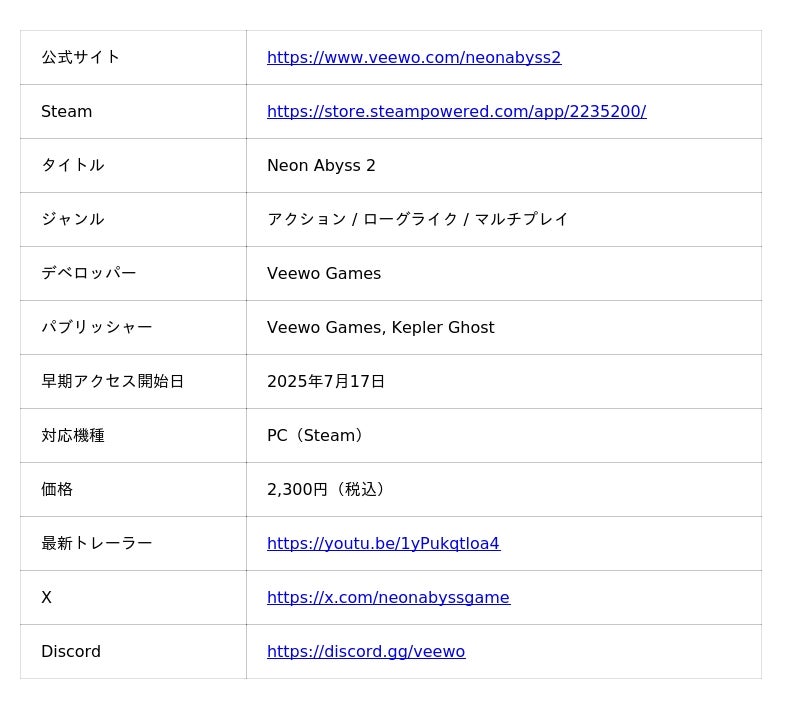Click the 'Steam' row label
800x709 pixels.
66,112
